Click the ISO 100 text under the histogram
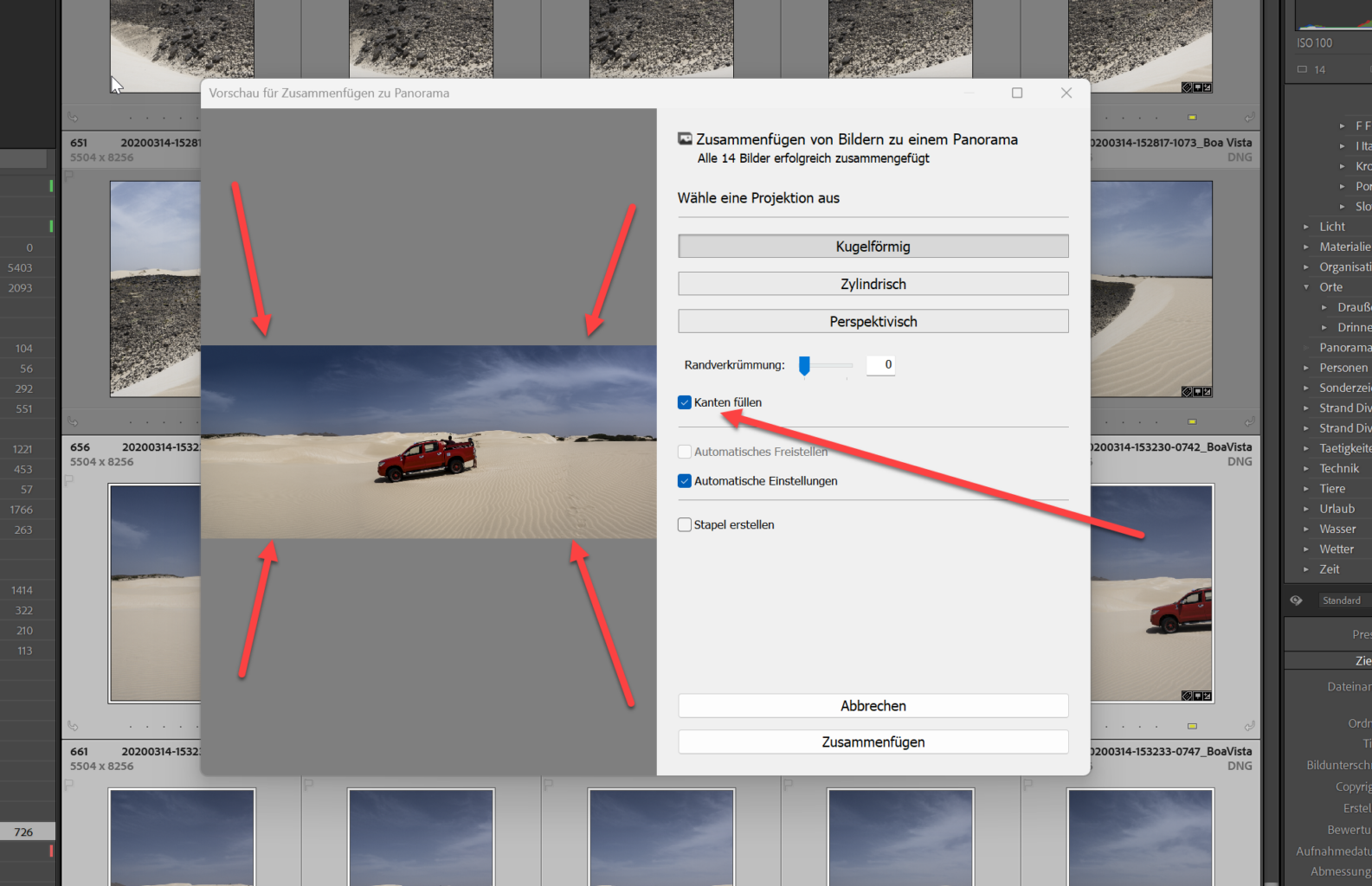Image resolution: width=1372 pixels, height=886 pixels. (1314, 43)
